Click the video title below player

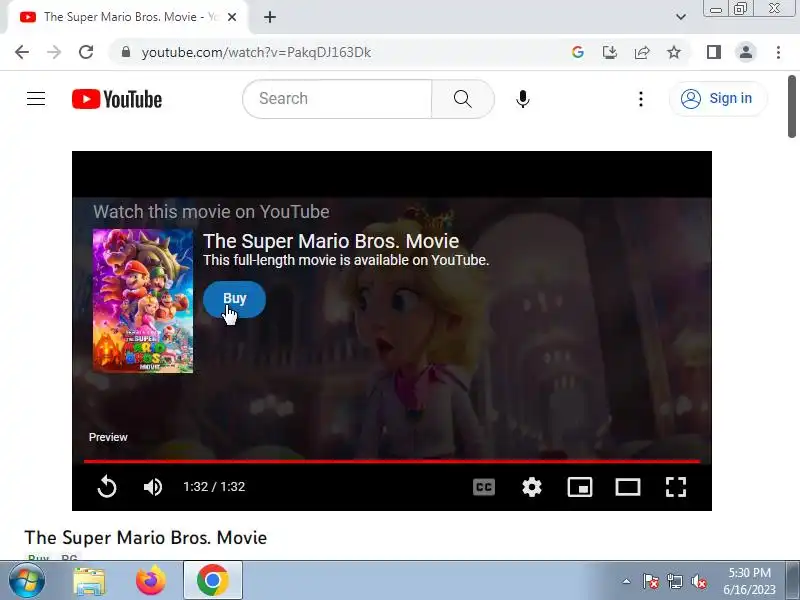(146, 537)
